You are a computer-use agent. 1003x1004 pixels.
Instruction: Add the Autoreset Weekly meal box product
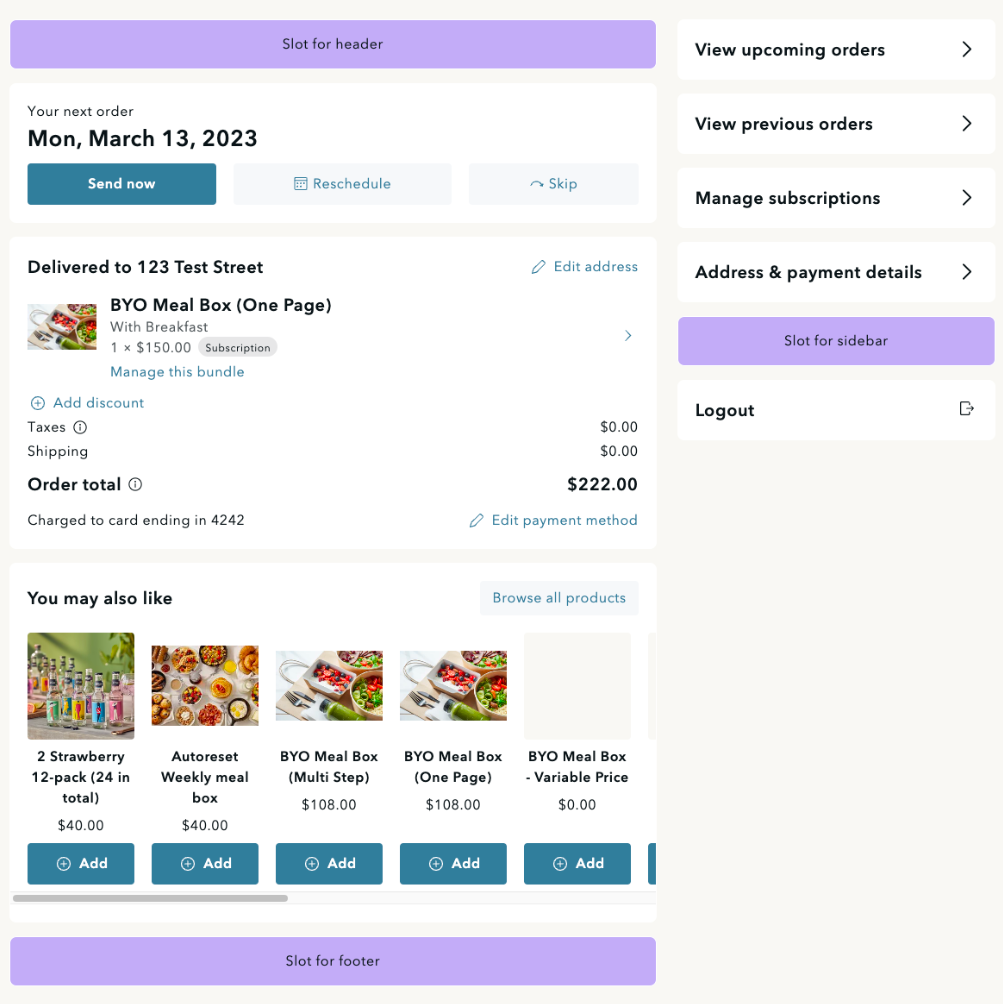[x=204, y=862]
